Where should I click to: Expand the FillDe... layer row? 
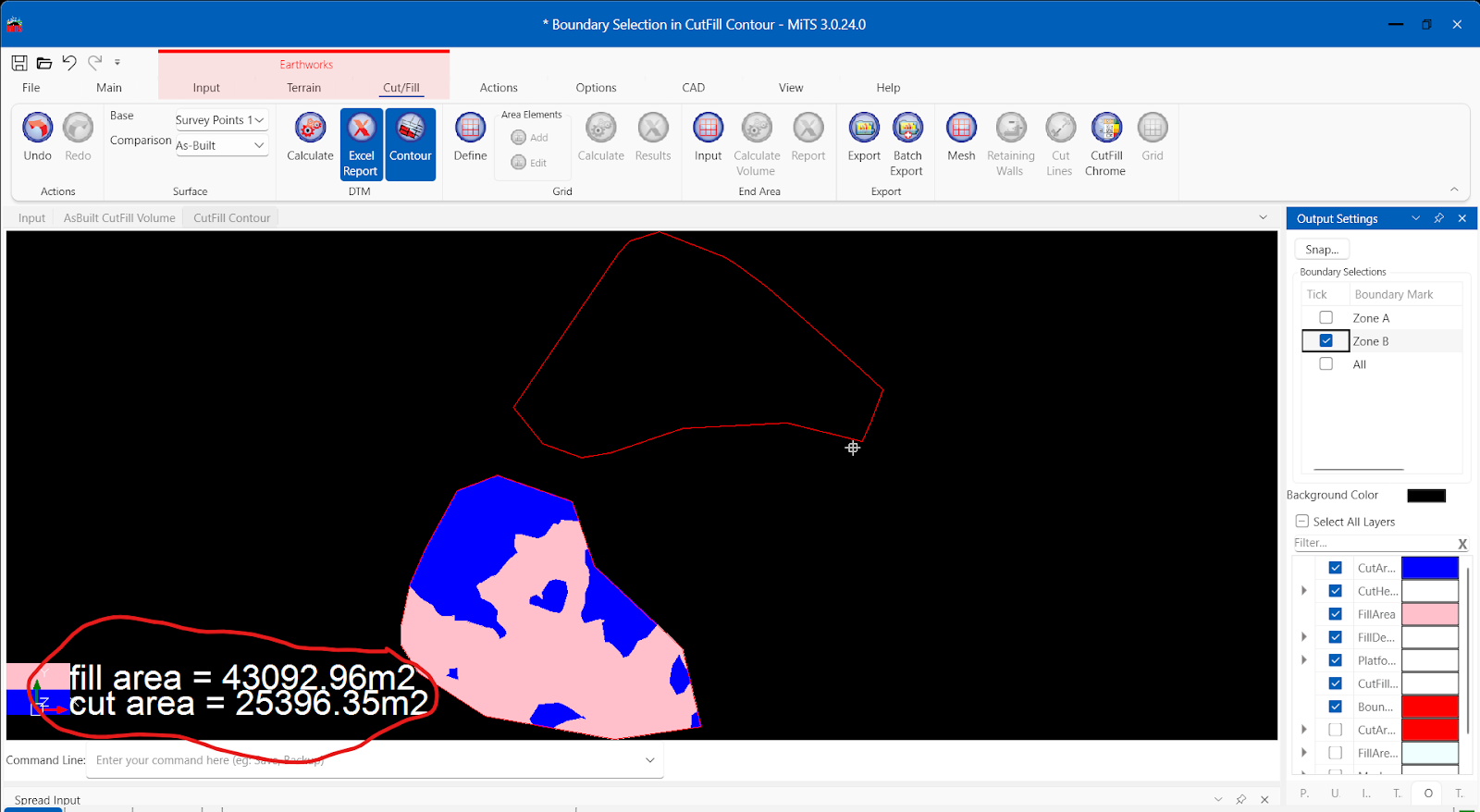pos(1304,637)
